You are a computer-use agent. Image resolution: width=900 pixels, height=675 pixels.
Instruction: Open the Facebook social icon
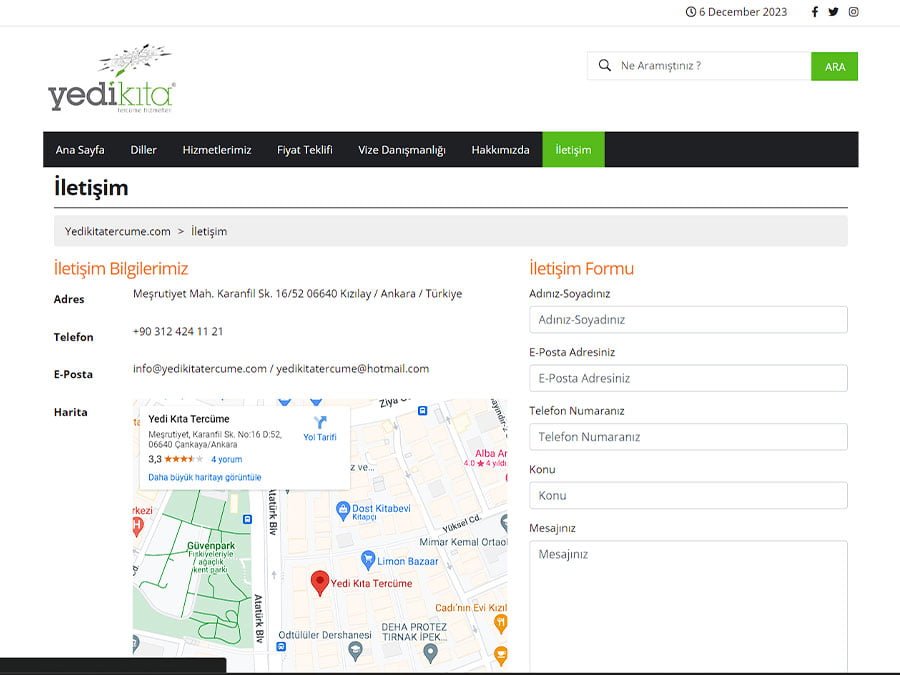814,12
